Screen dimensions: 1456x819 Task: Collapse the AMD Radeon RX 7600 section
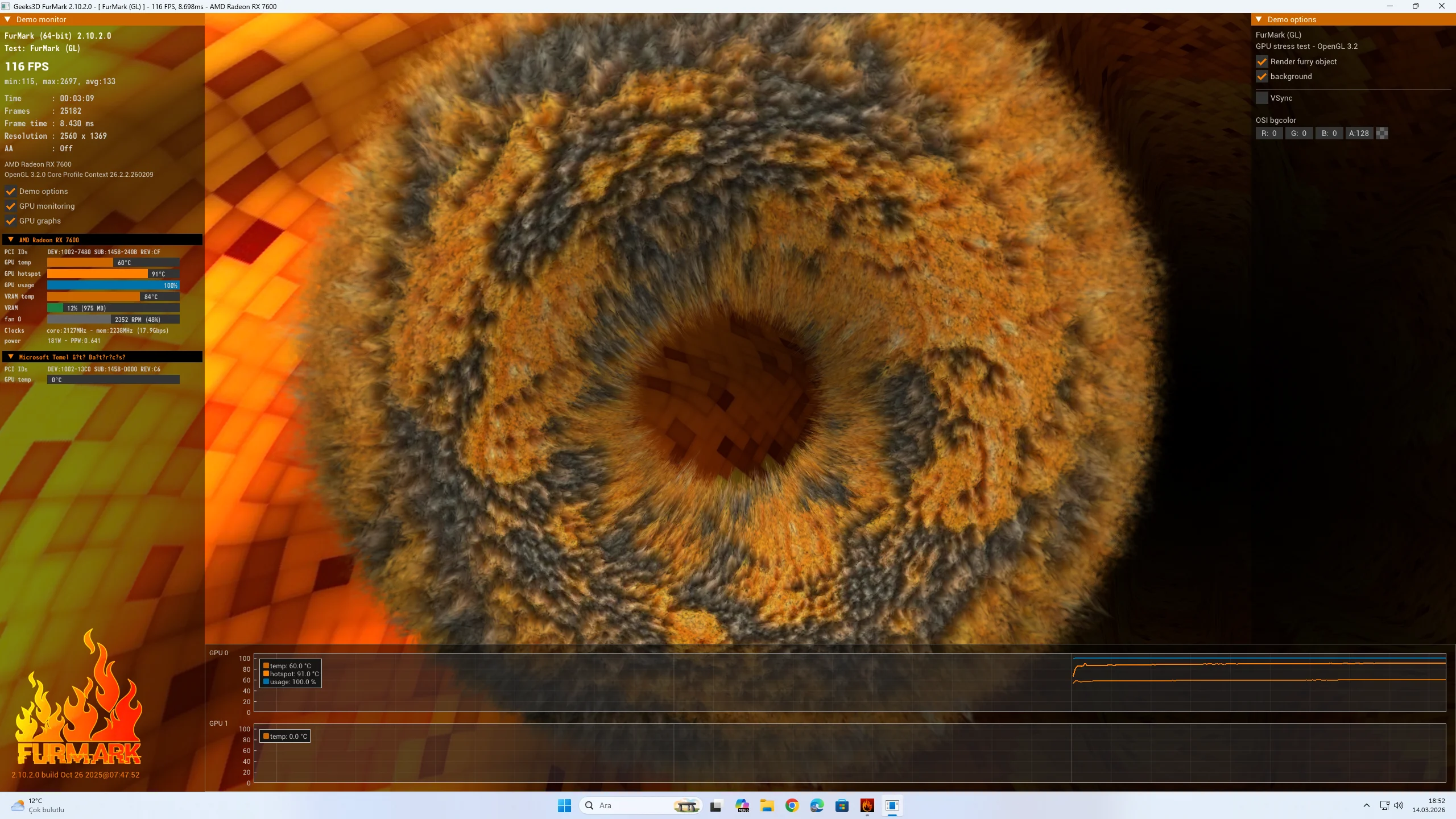click(11, 240)
